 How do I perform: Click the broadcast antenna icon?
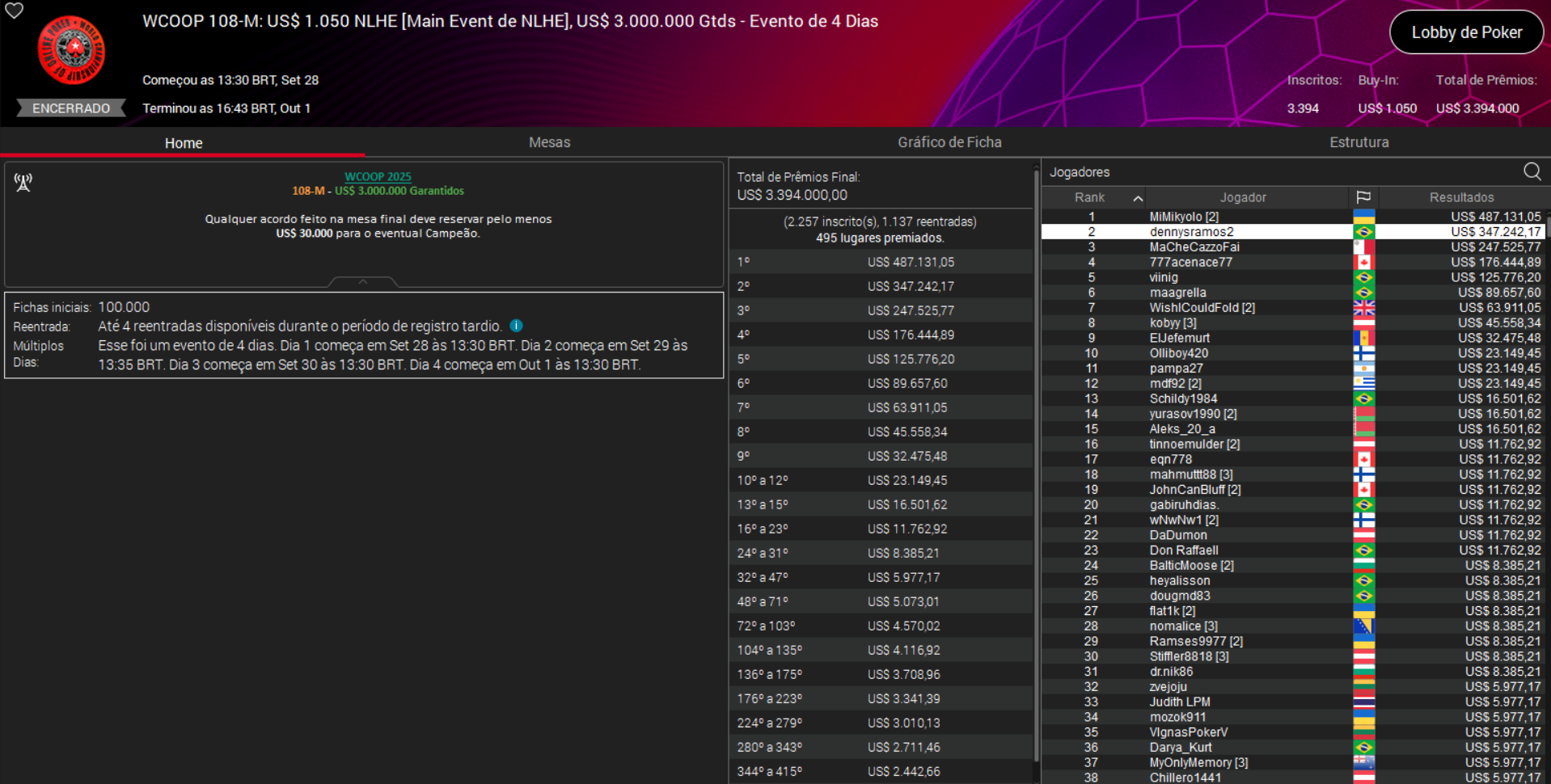pyautogui.click(x=23, y=183)
